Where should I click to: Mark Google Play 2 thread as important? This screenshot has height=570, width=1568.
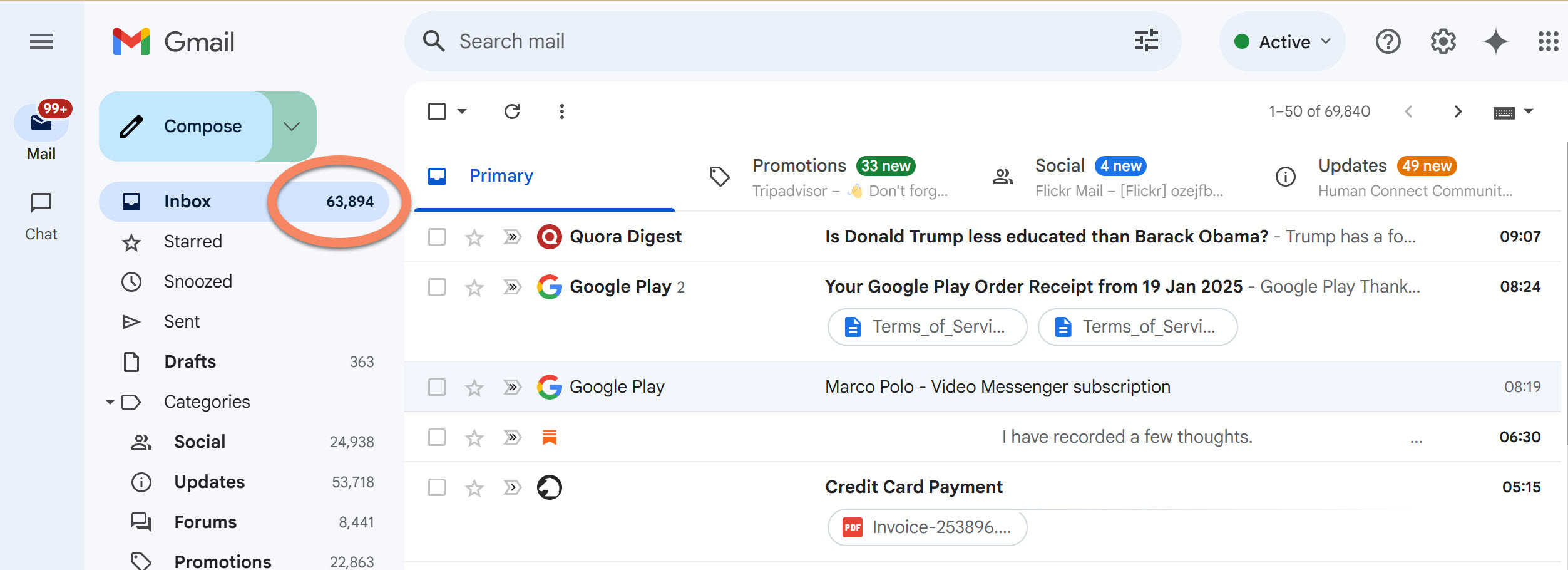(x=512, y=287)
